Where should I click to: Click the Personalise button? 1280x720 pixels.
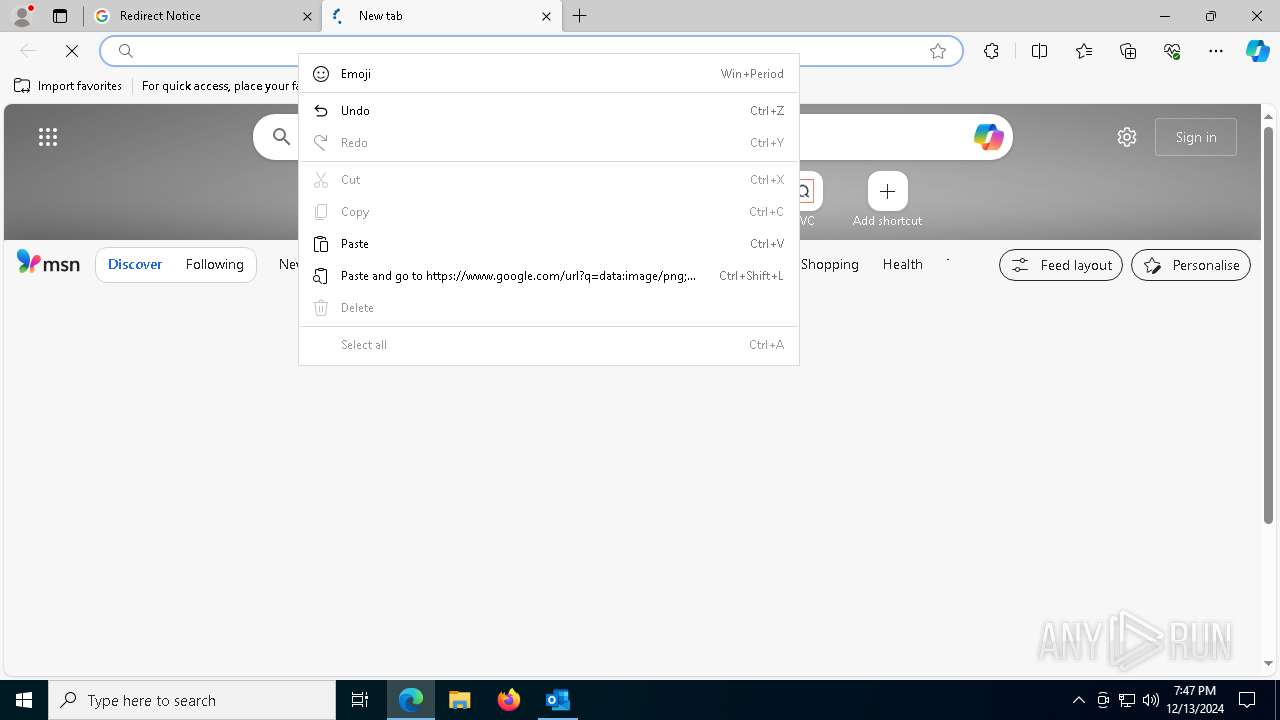pyautogui.click(x=1191, y=265)
